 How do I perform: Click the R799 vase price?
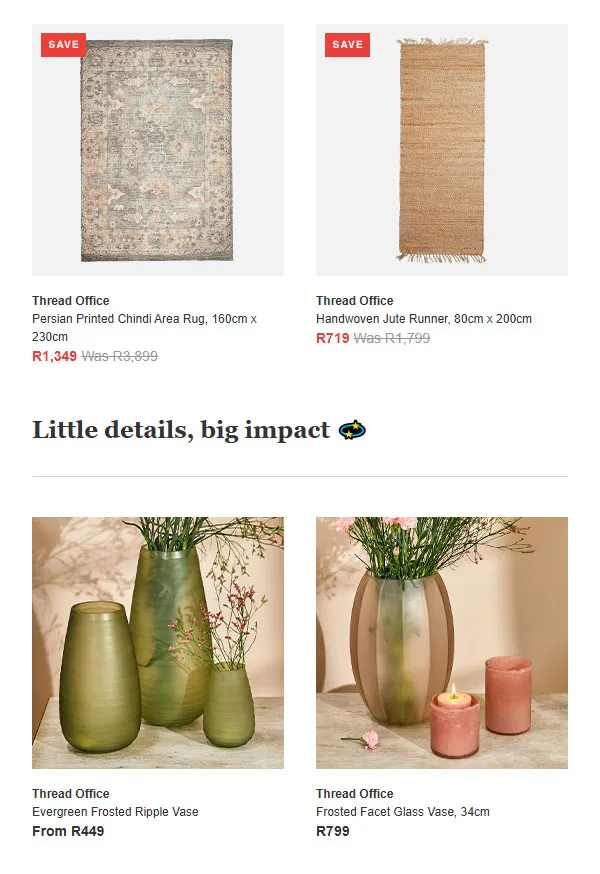pyautogui.click(x=333, y=831)
